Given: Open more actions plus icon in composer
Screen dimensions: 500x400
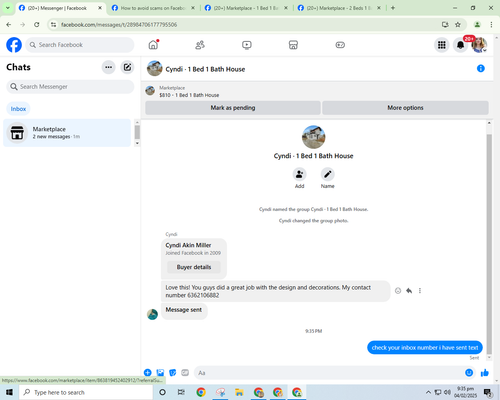Looking at the screenshot, I should (148, 373).
